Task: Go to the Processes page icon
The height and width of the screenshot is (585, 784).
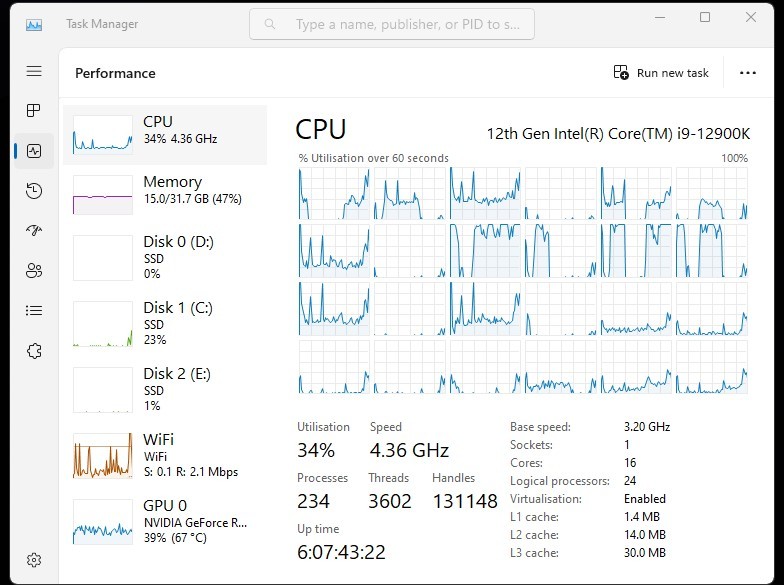Action: [34, 110]
